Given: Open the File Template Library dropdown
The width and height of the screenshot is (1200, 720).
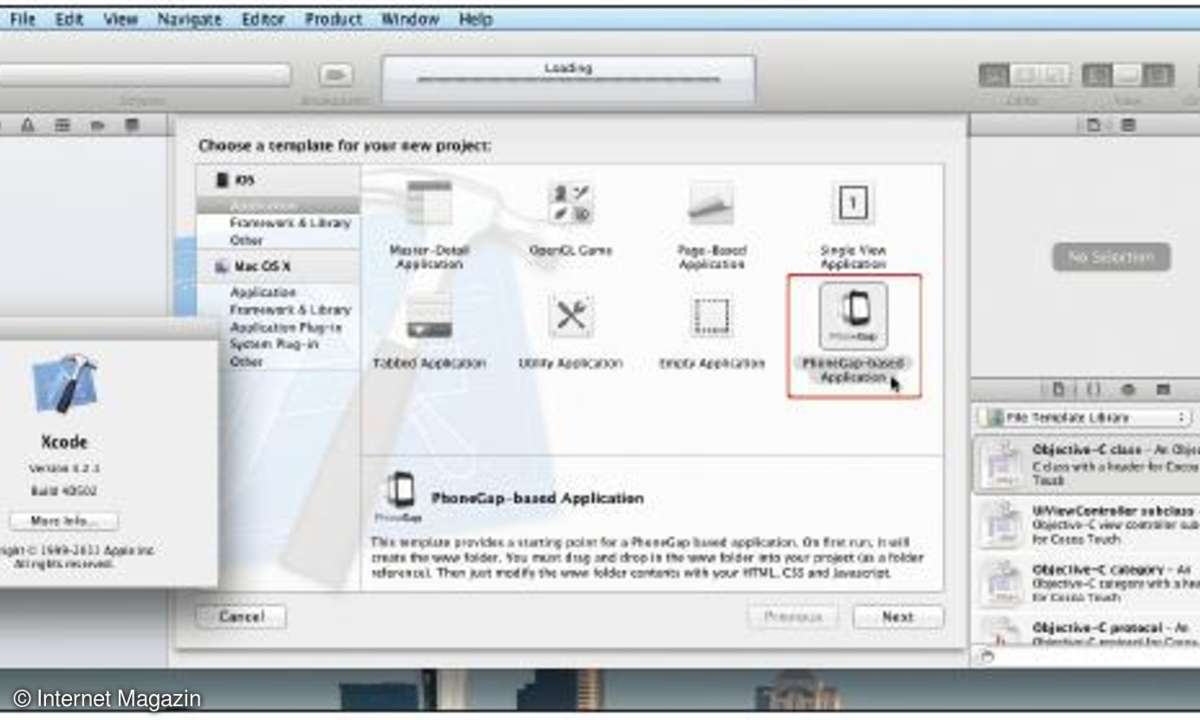Looking at the screenshot, I should pyautogui.click(x=1083, y=417).
